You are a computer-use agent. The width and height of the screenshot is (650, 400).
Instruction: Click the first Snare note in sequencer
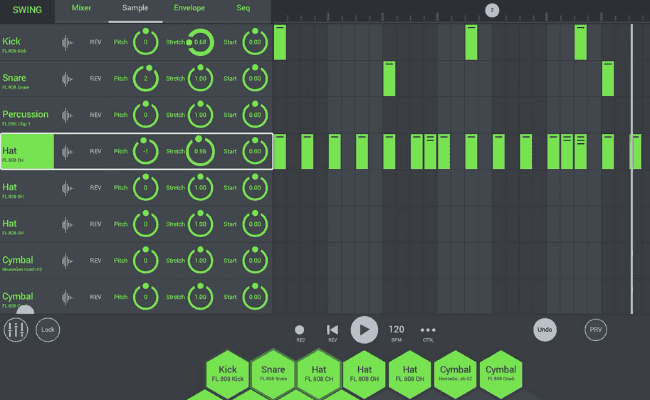click(x=389, y=79)
